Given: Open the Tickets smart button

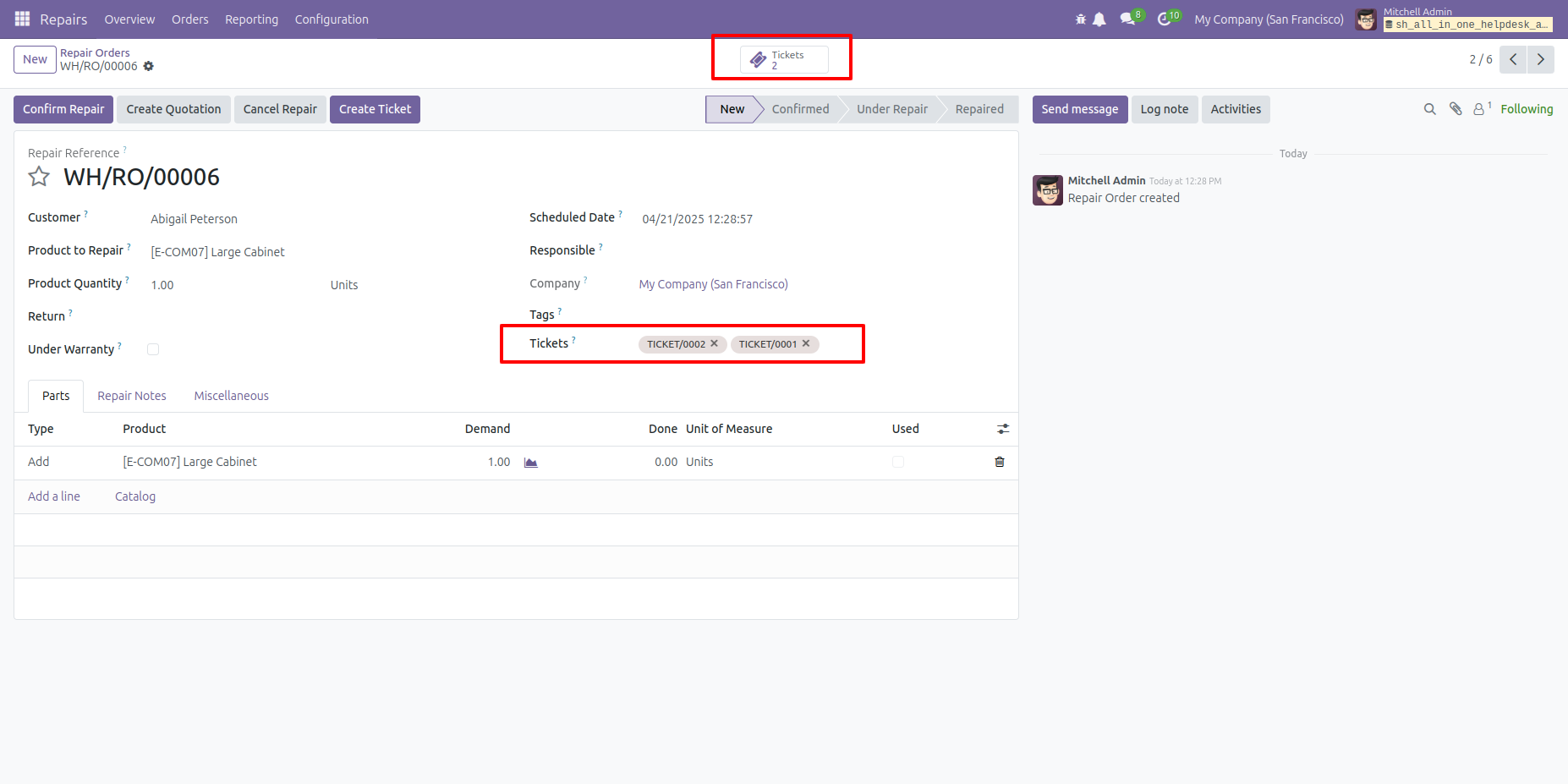Looking at the screenshot, I should [784, 59].
